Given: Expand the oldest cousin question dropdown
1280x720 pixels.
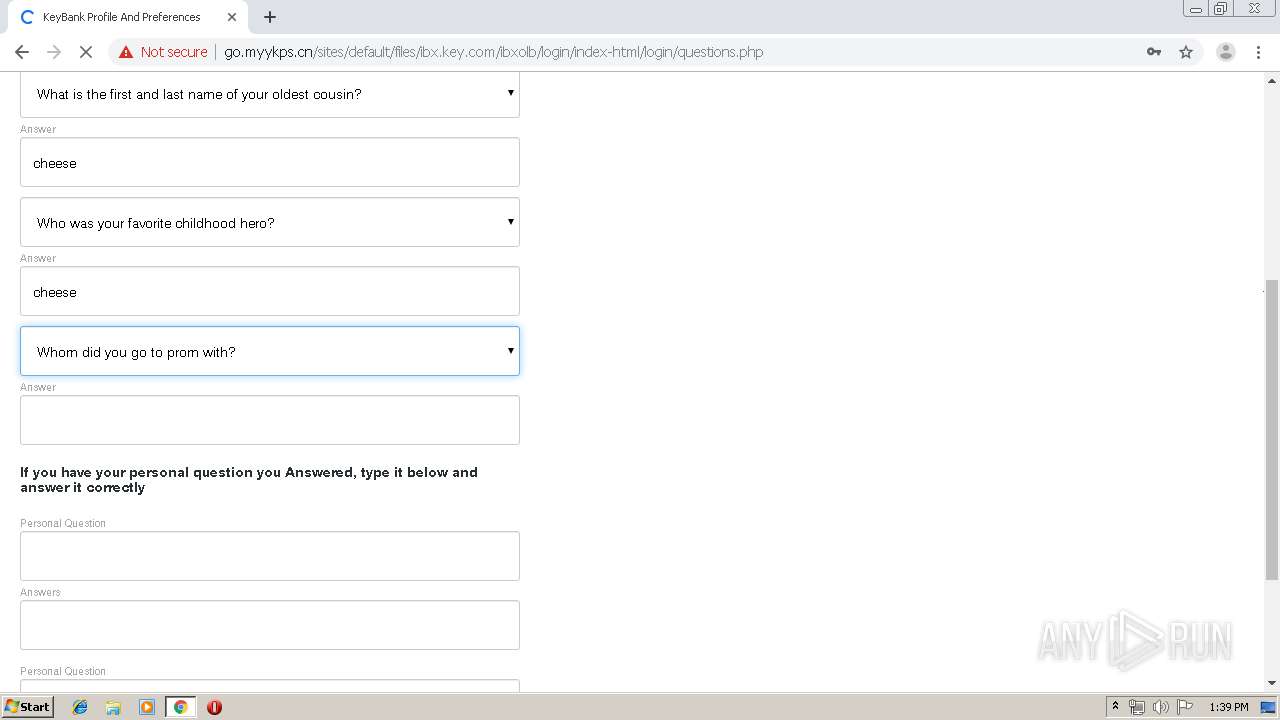Looking at the screenshot, I should click(x=270, y=94).
